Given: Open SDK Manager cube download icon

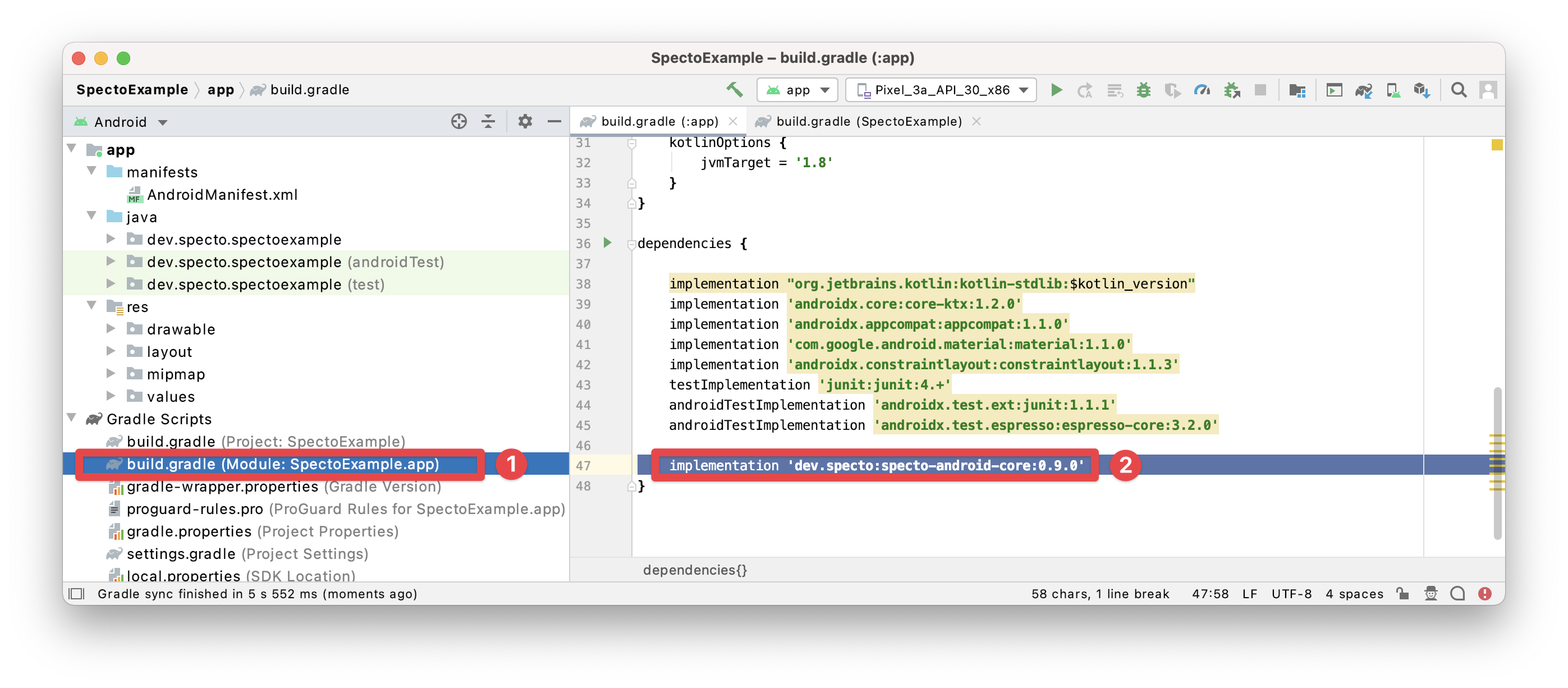Looking at the screenshot, I should click(x=1422, y=90).
